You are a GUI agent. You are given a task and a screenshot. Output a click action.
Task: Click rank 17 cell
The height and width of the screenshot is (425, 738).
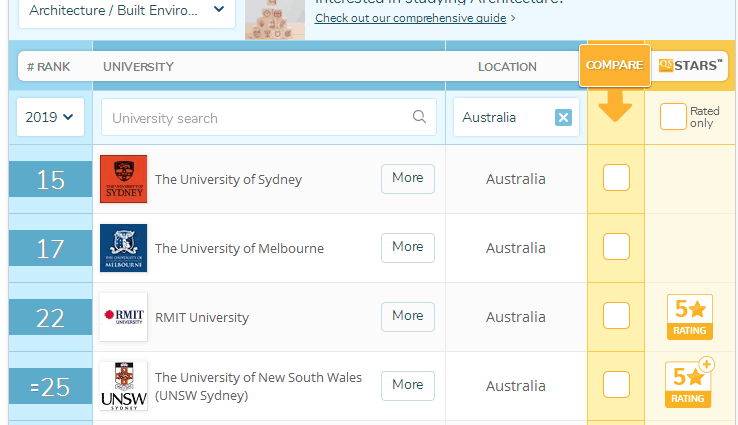click(x=50, y=249)
